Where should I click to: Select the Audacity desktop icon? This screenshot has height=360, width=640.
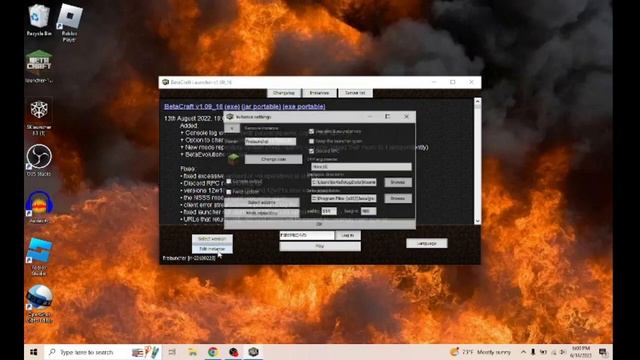click(x=39, y=207)
